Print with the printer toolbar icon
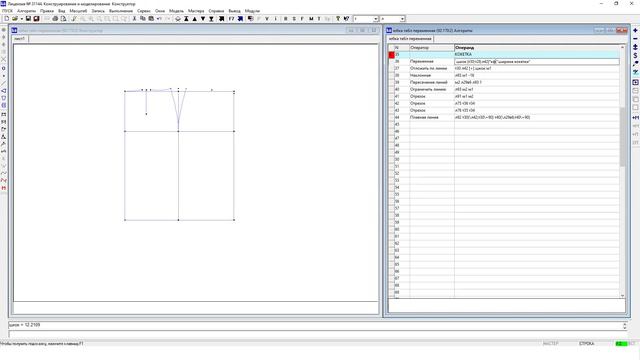The image size is (640, 360). click(55, 19)
